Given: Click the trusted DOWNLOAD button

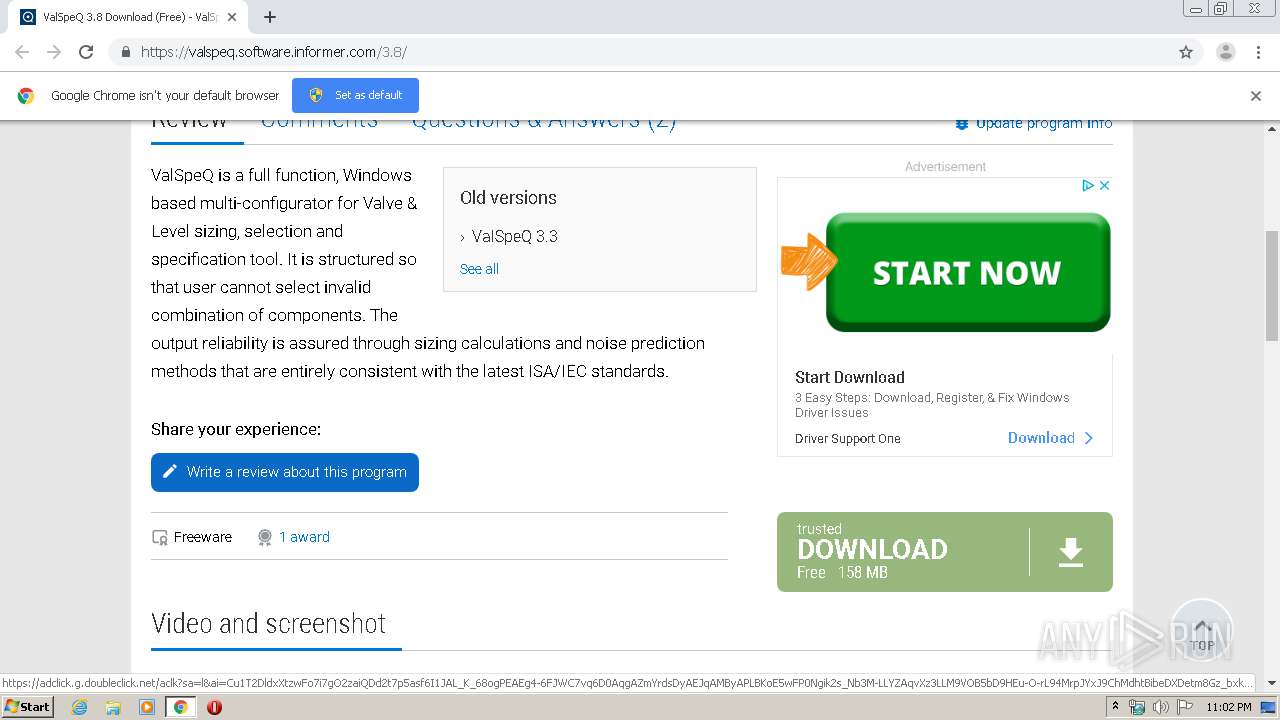Looking at the screenshot, I should [x=945, y=552].
